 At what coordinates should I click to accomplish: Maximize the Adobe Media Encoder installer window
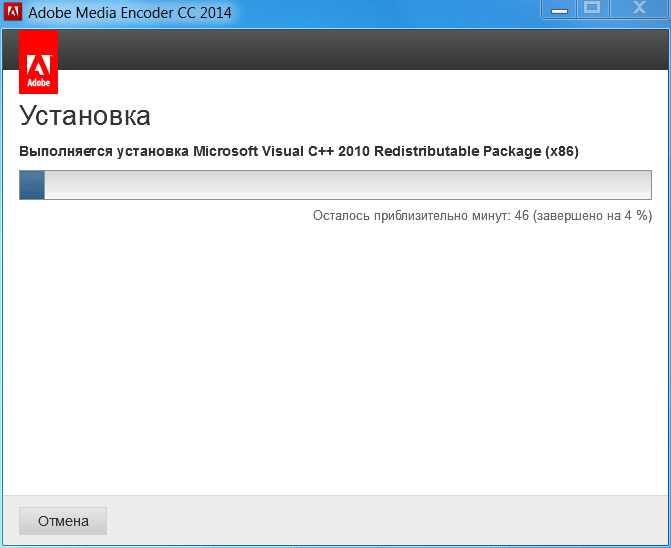point(593,9)
